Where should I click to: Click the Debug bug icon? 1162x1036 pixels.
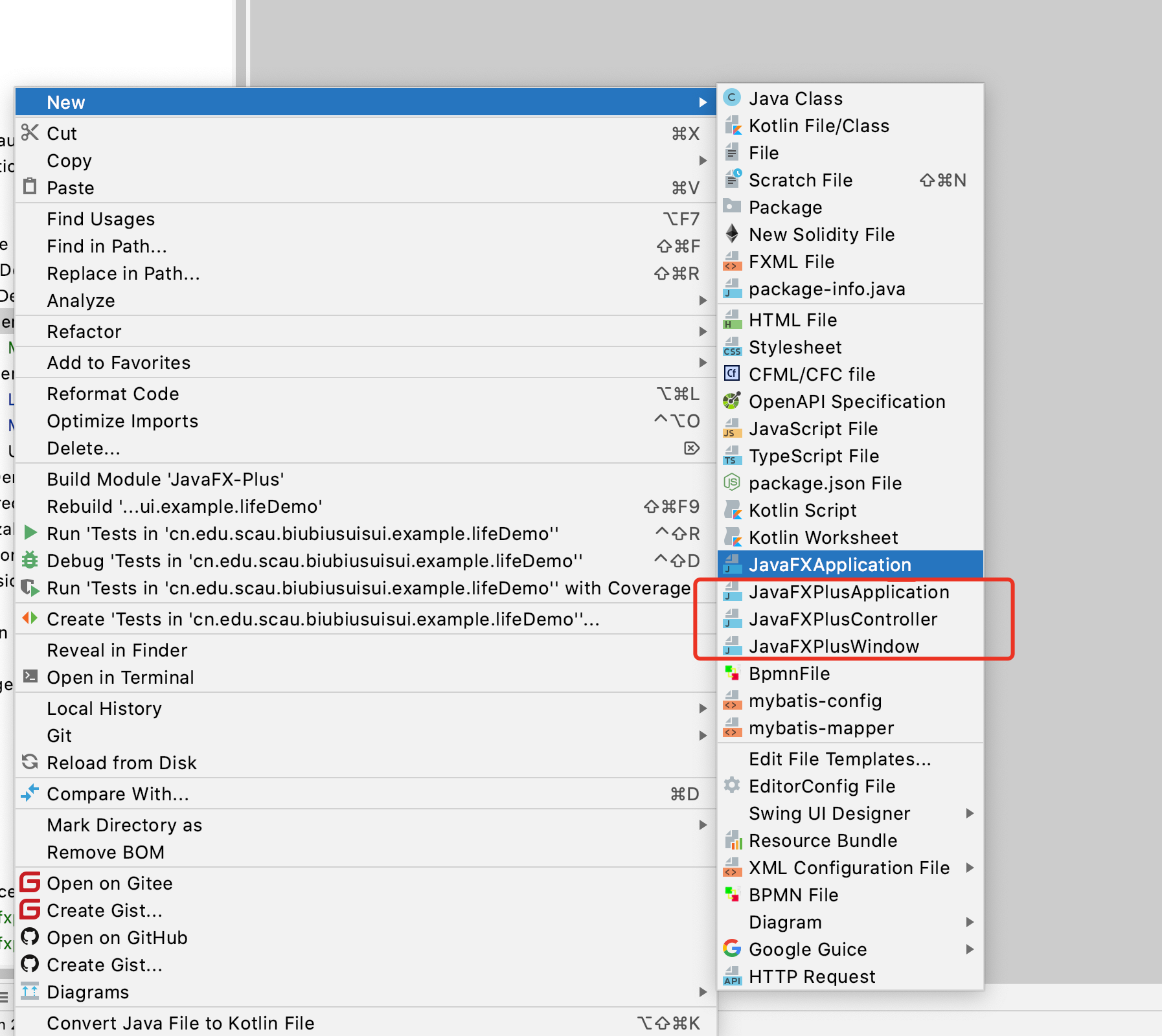pos(30,561)
